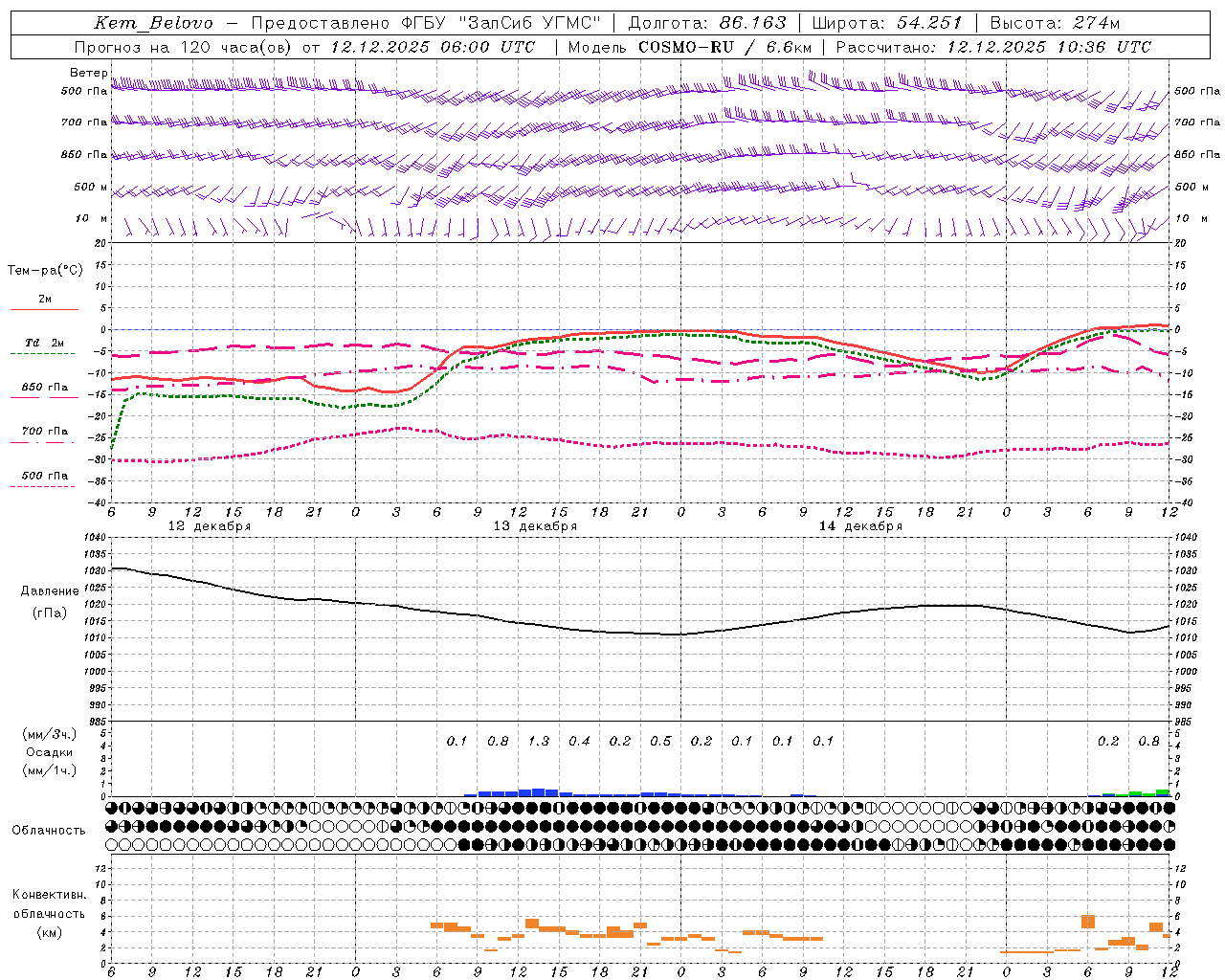Image resolution: width=1225 pixels, height=980 pixels.
Task: Select the text 'Предоставлено ФГБУ "ЗапСиб УГМС"'
Action: (426, 23)
